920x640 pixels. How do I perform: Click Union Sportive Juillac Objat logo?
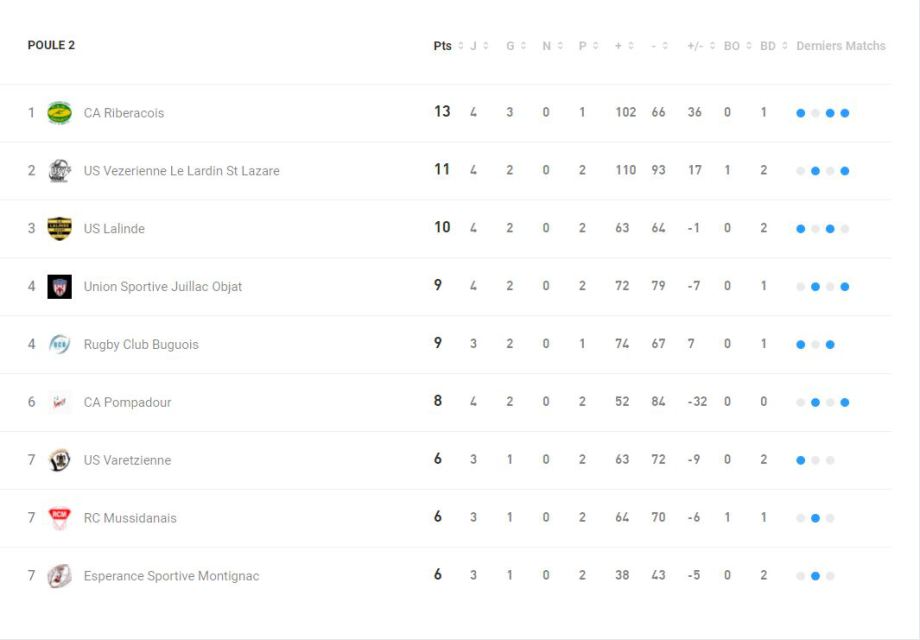[x=59, y=287]
